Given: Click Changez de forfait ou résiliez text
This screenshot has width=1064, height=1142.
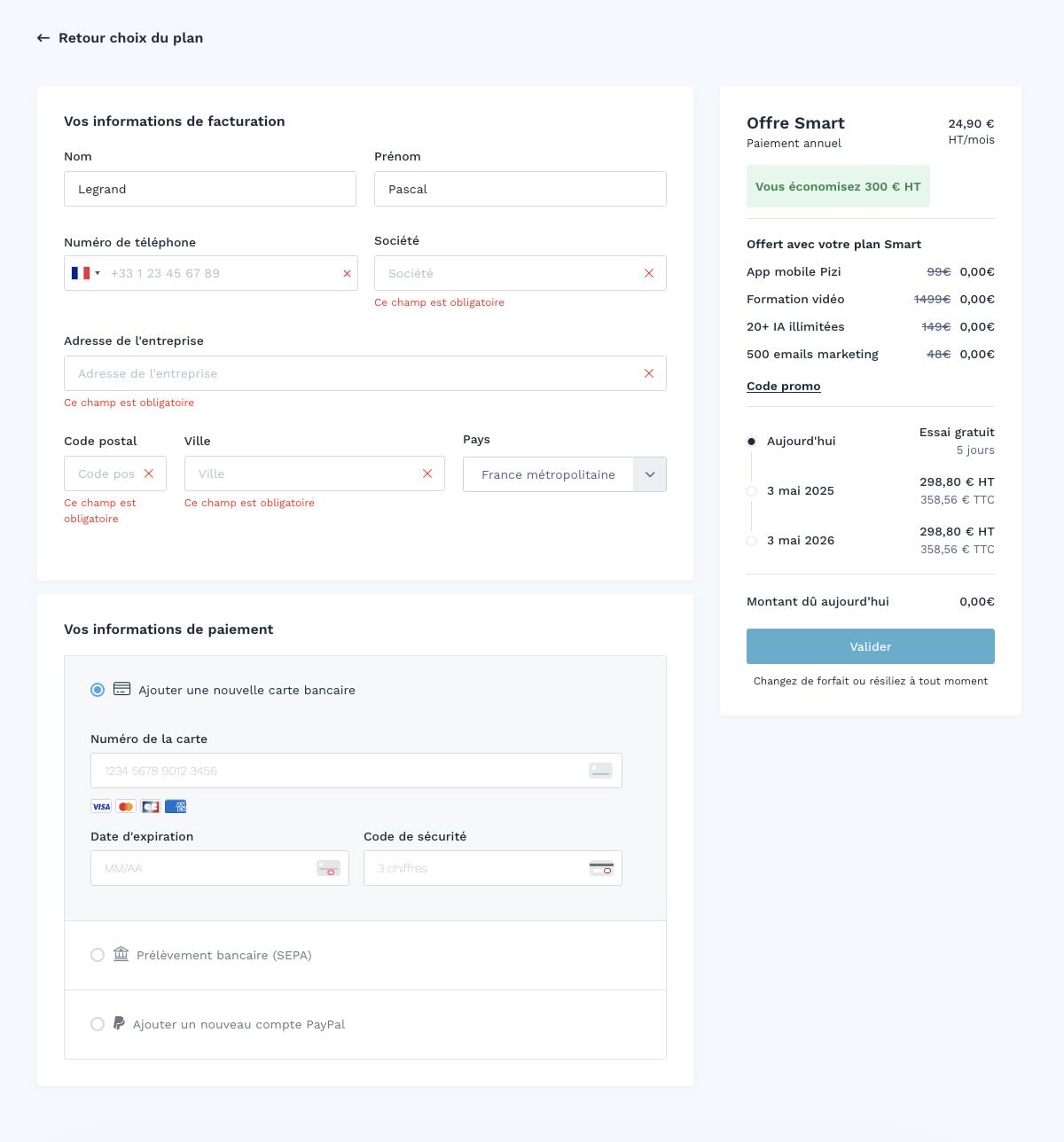Looking at the screenshot, I should [x=871, y=681].
